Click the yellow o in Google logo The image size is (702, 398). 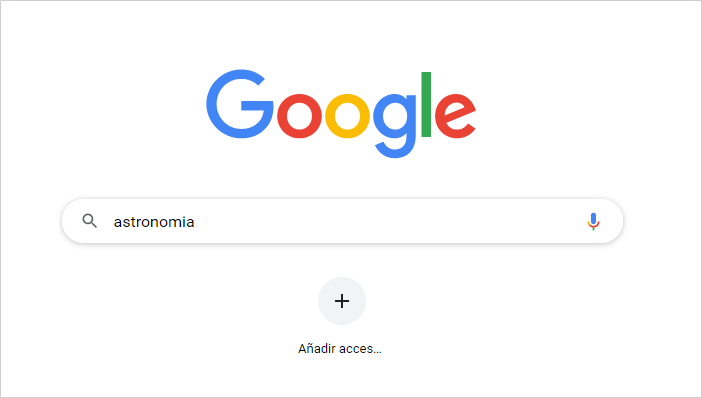[347, 116]
